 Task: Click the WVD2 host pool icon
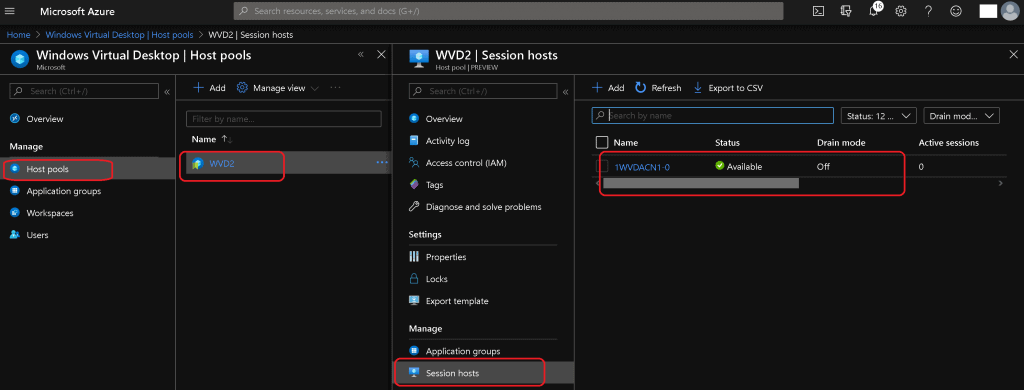(197, 163)
